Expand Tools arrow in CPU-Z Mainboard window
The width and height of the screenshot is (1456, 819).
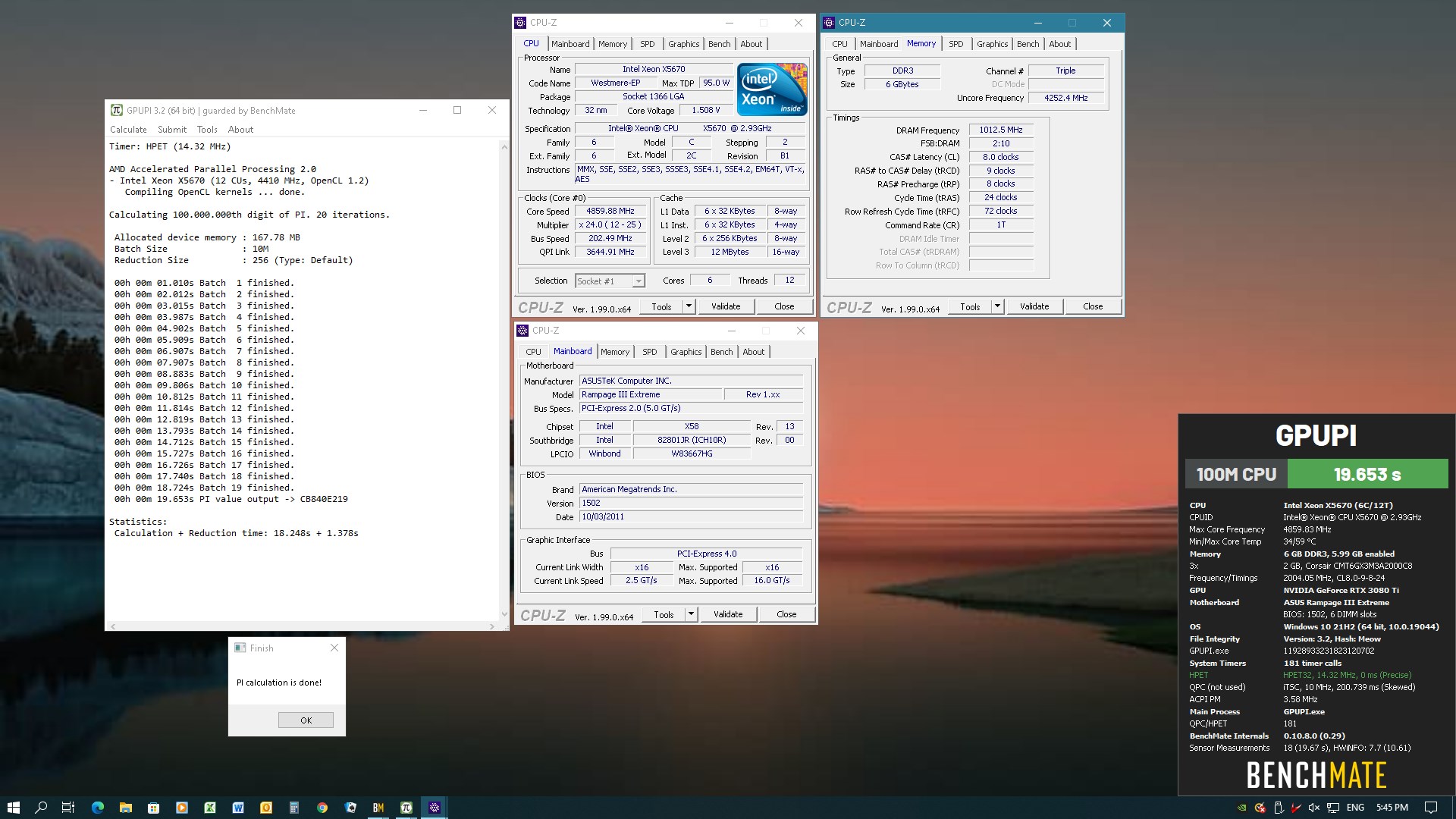pyautogui.click(x=691, y=614)
